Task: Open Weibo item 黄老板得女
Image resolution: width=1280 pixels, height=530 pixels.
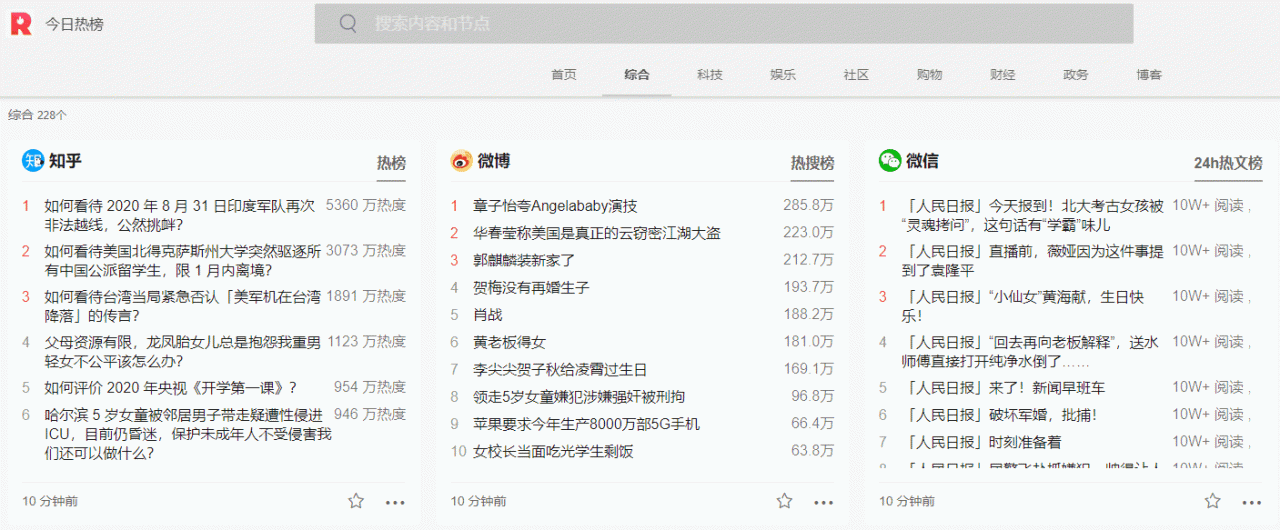Action: pos(509,342)
